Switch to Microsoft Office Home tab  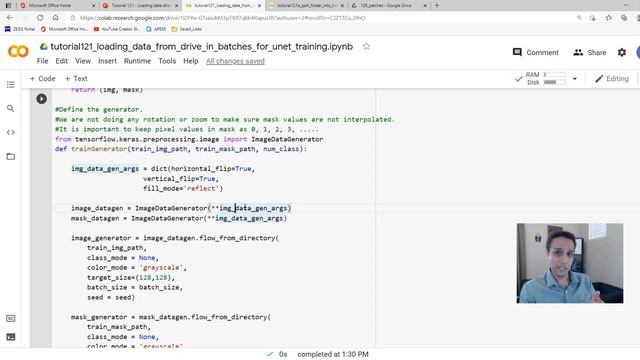click(57, 6)
